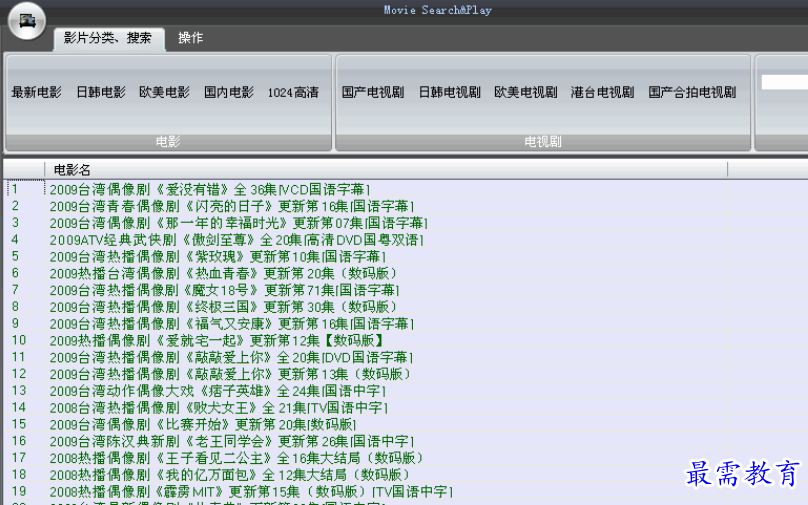Select row 5 《紫玫瑰》 更新第10集
Image resolution: width=808 pixels, height=505 pixels.
coord(217,257)
